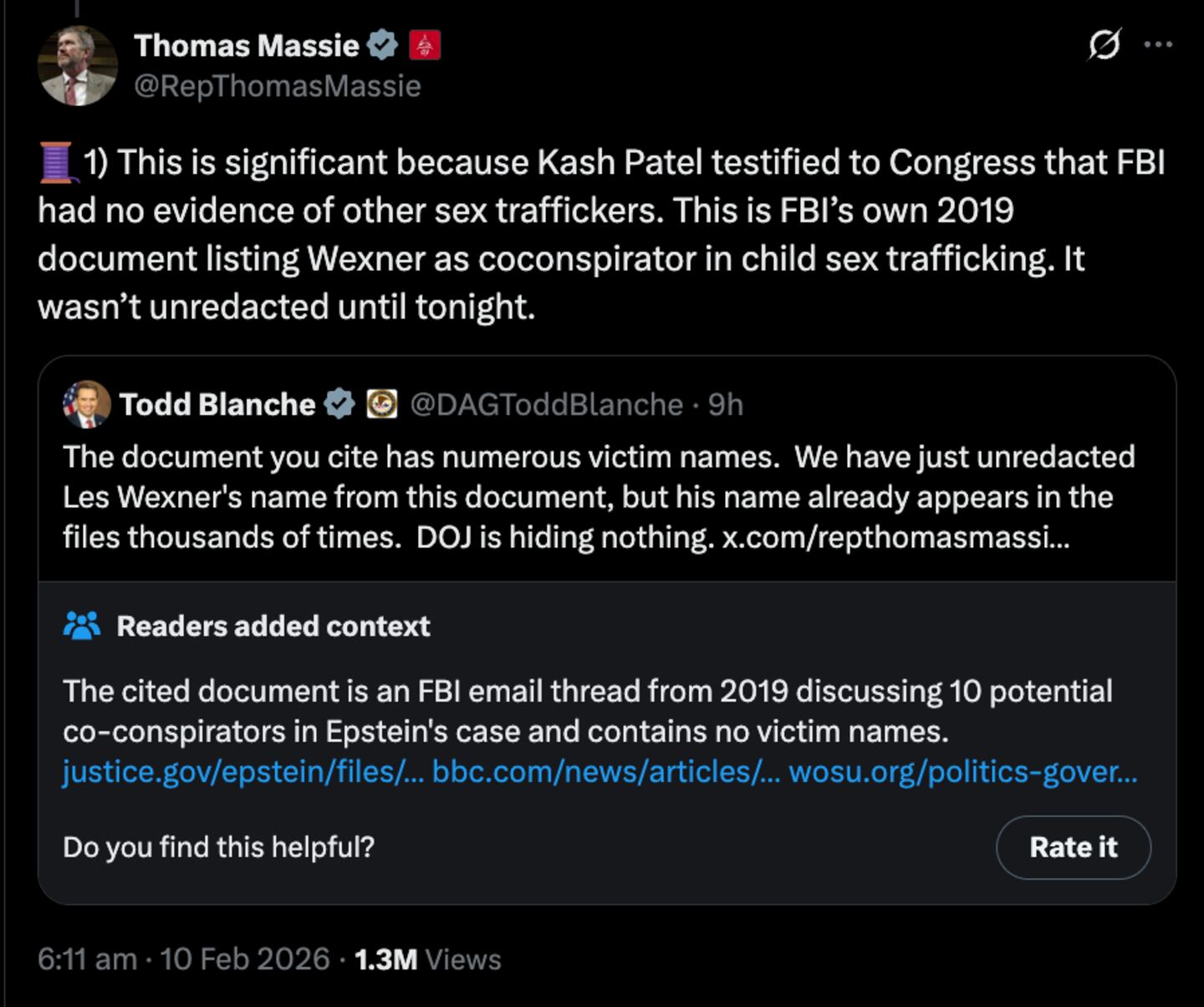Open the three-dot more options menu
The image size is (1204, 1007).
point(1158,44)
